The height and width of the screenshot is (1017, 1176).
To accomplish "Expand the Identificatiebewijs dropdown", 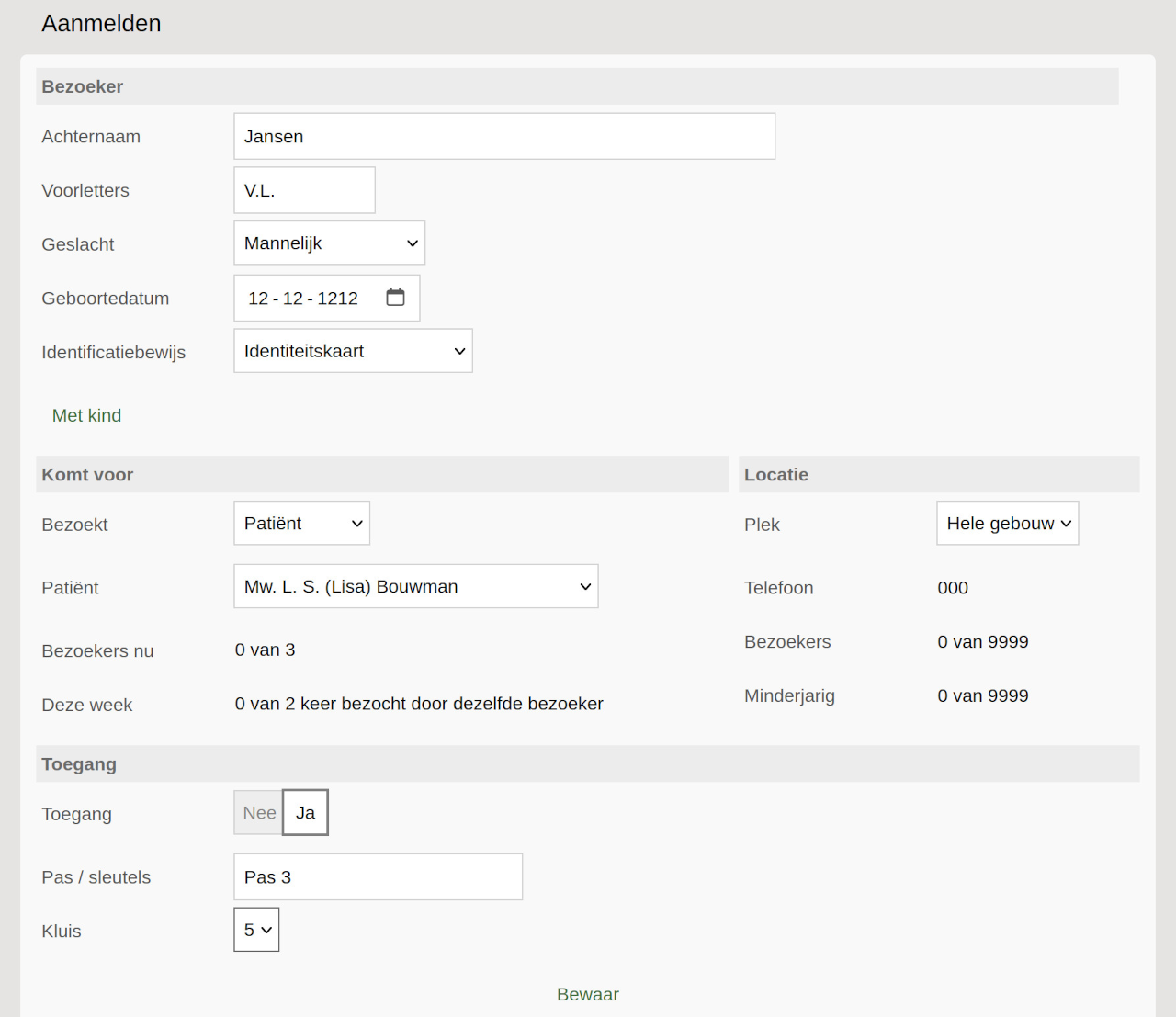I will pyautogui.click(x=353, y=351).
